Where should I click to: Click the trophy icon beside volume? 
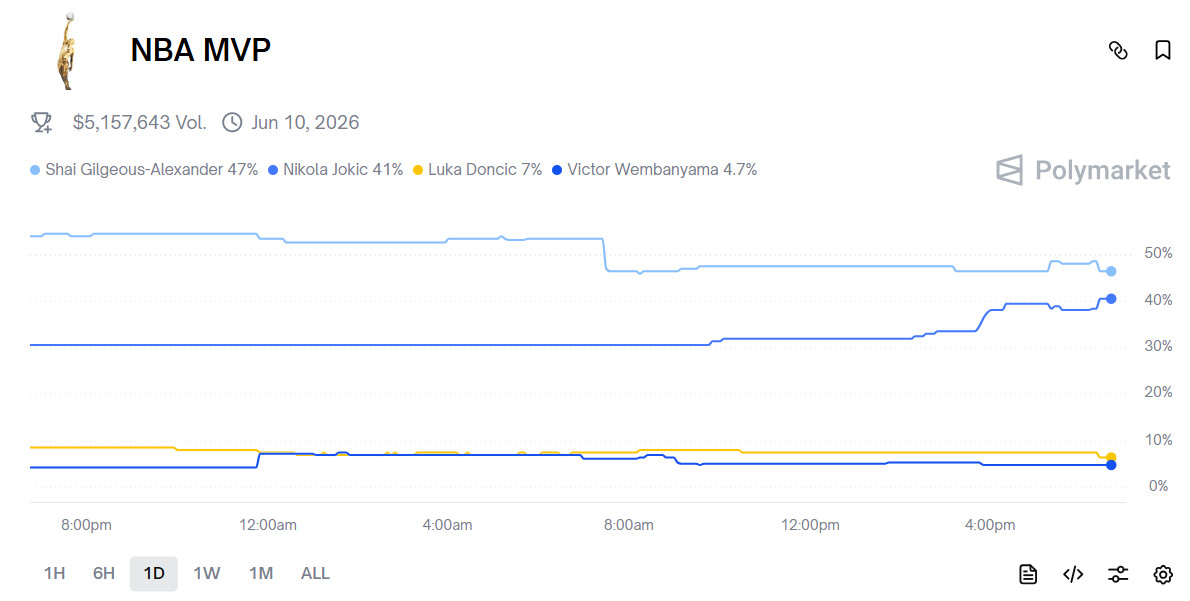tap(41, 122)
